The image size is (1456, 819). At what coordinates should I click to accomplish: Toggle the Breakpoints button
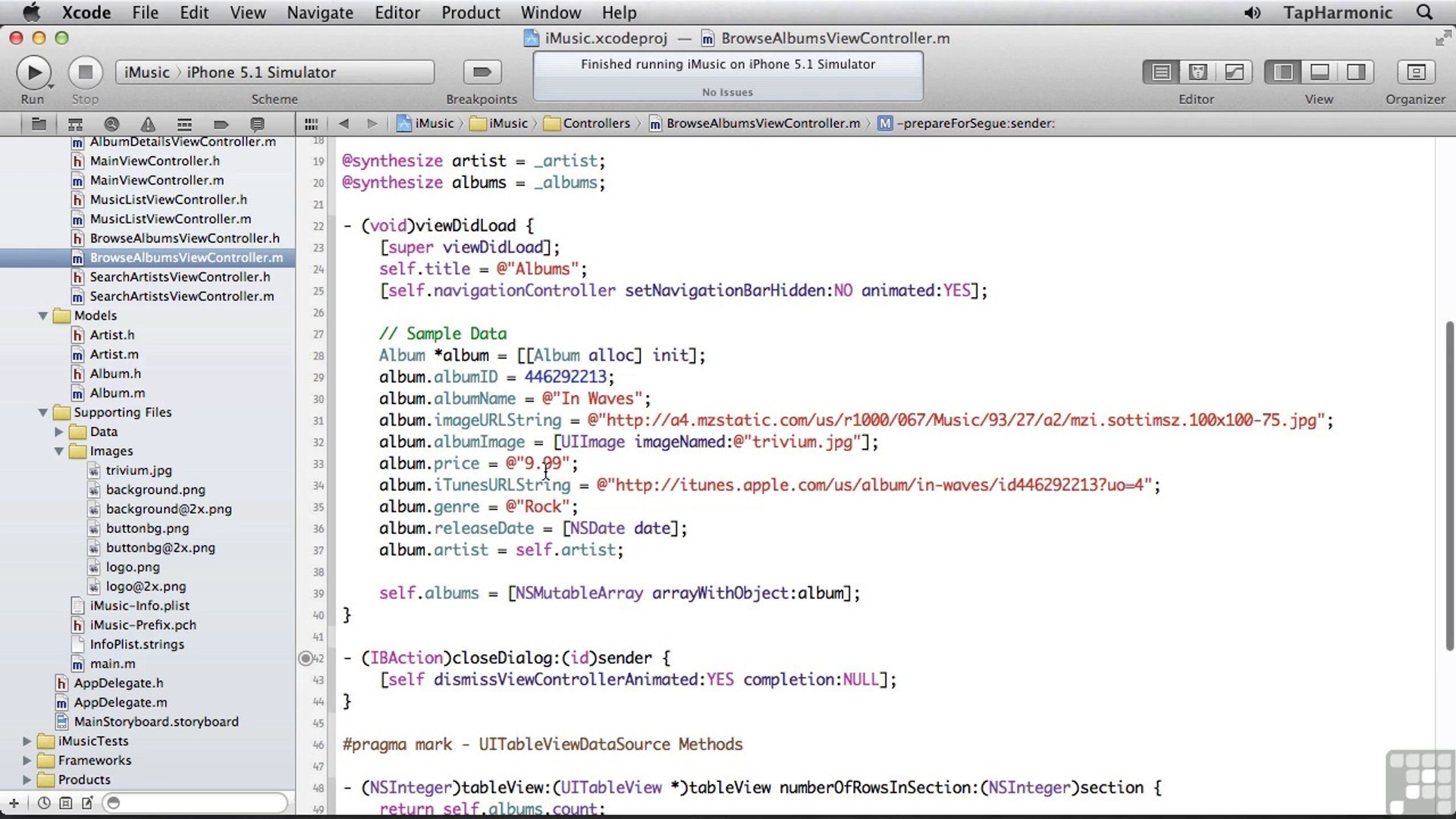pyautogui.click(x=482, y=72)
